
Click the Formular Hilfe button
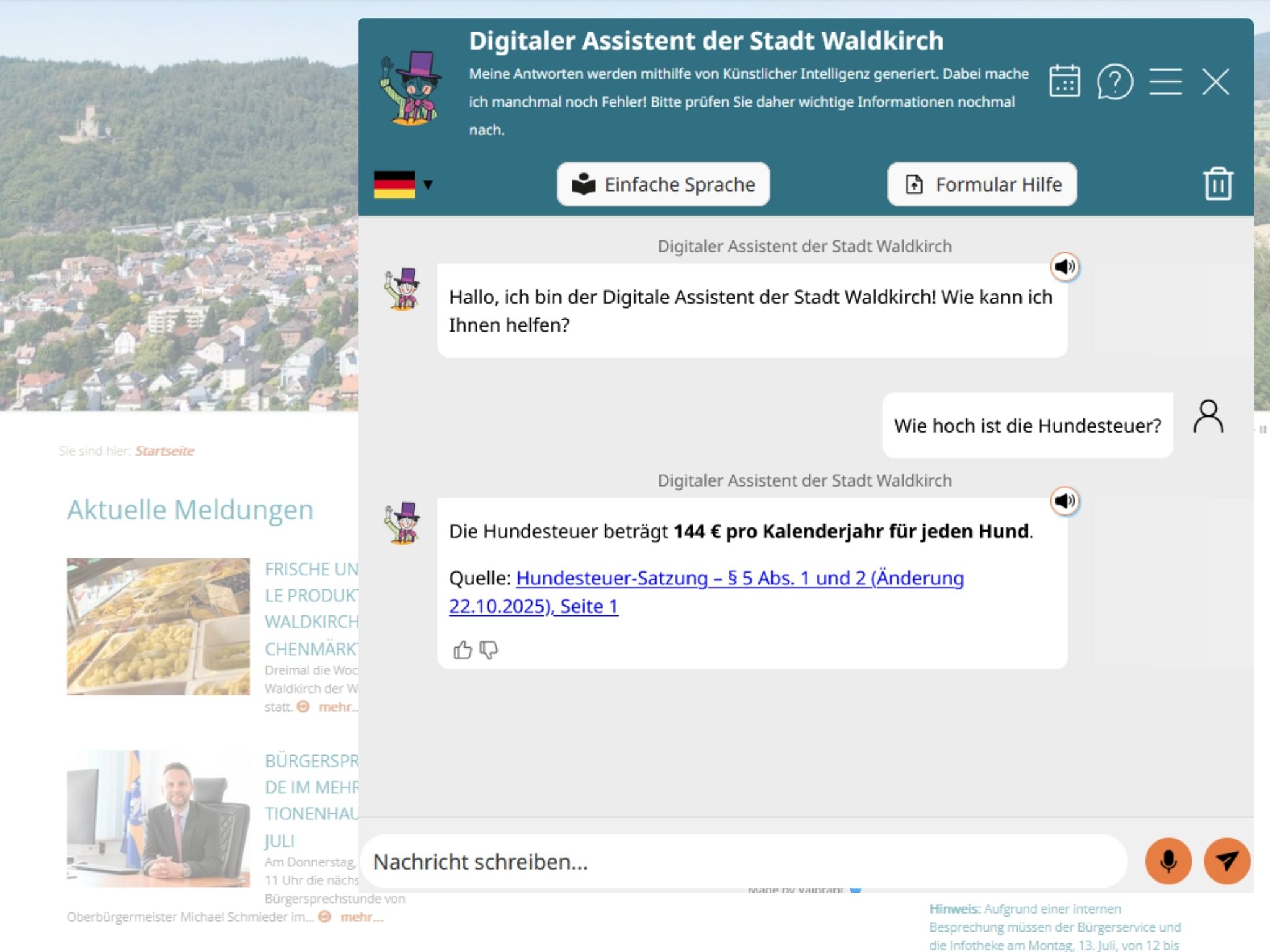[x=982, y=184]
